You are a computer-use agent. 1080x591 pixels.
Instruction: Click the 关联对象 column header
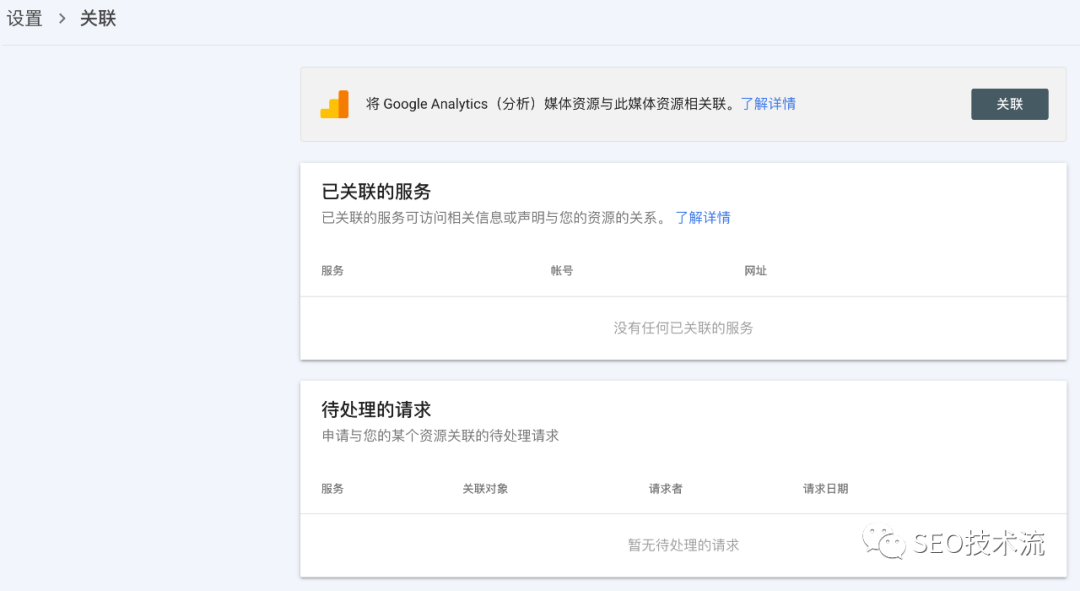click(485, 489)
